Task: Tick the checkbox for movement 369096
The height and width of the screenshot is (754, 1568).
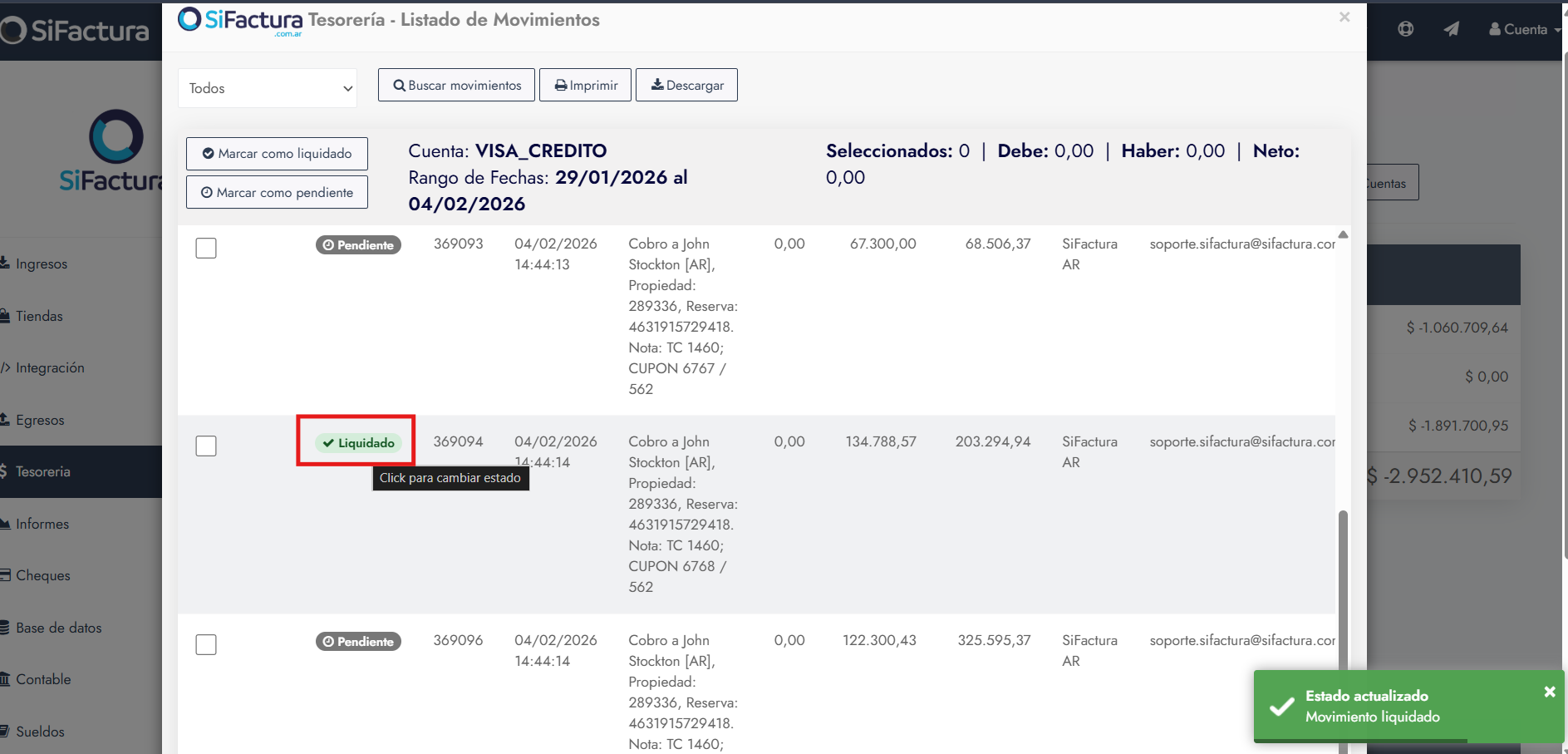Action: tap(206, 645)
